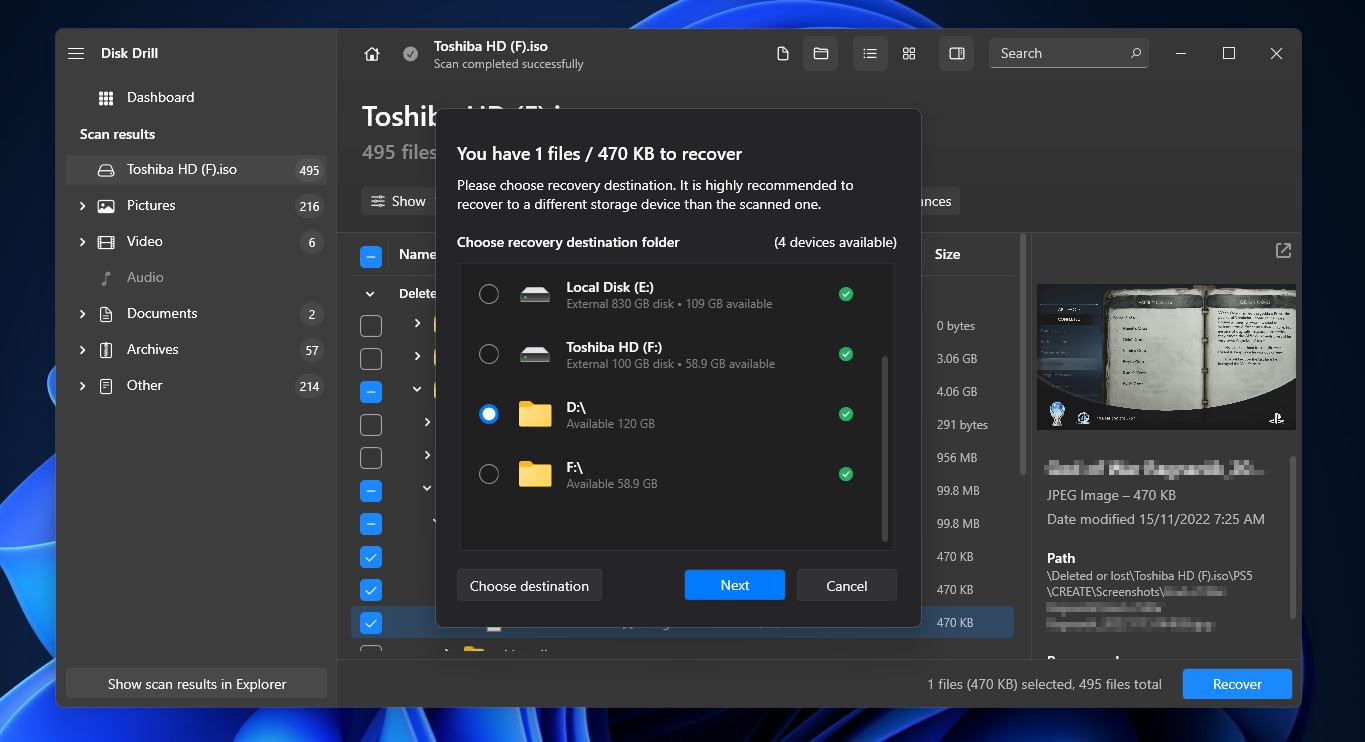
Task: Toggle the preview pane icon
Action: point(957,54)
